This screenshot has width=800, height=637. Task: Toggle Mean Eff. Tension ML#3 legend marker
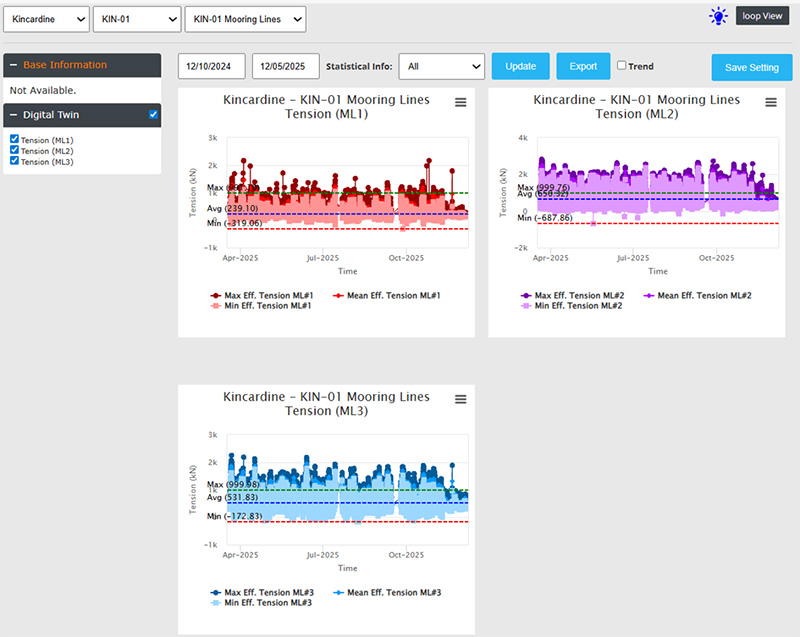click(338, 593)
